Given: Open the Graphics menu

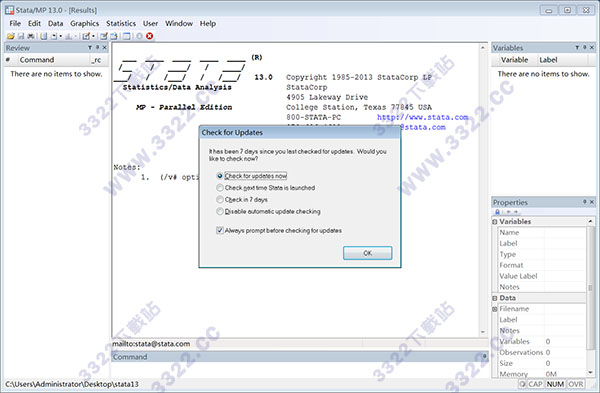Looking at the screenshot, I should [x=85, y=23].
